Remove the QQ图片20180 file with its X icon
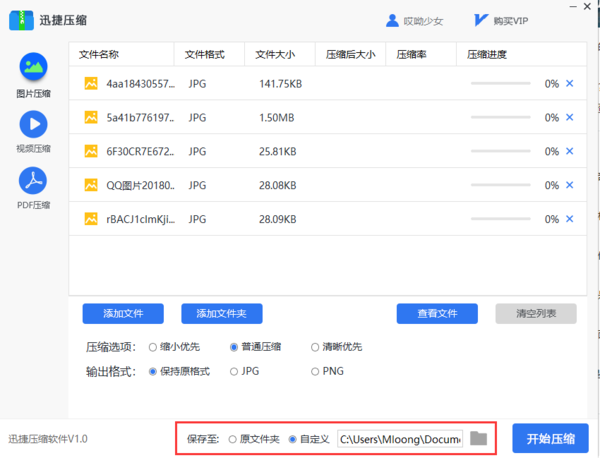 [569, 185]
